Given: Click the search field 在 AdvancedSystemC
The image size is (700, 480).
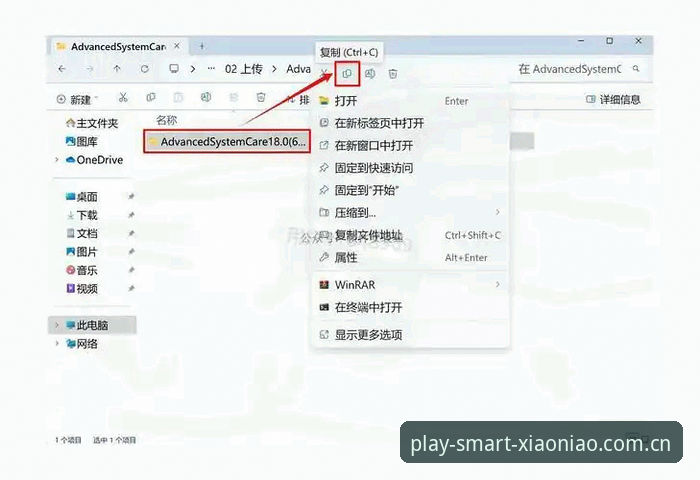Looking at the screenshot, I should click(x=570, y=69).
